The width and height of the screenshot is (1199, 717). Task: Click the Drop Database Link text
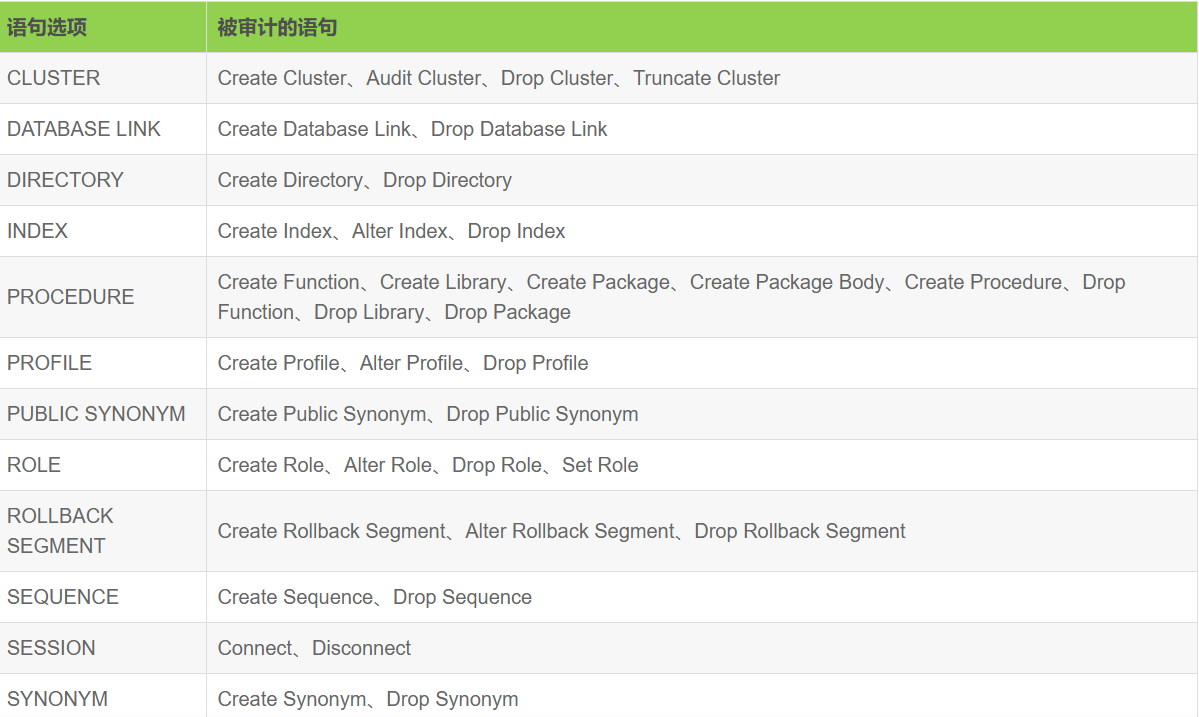click(x=519, y=129)
